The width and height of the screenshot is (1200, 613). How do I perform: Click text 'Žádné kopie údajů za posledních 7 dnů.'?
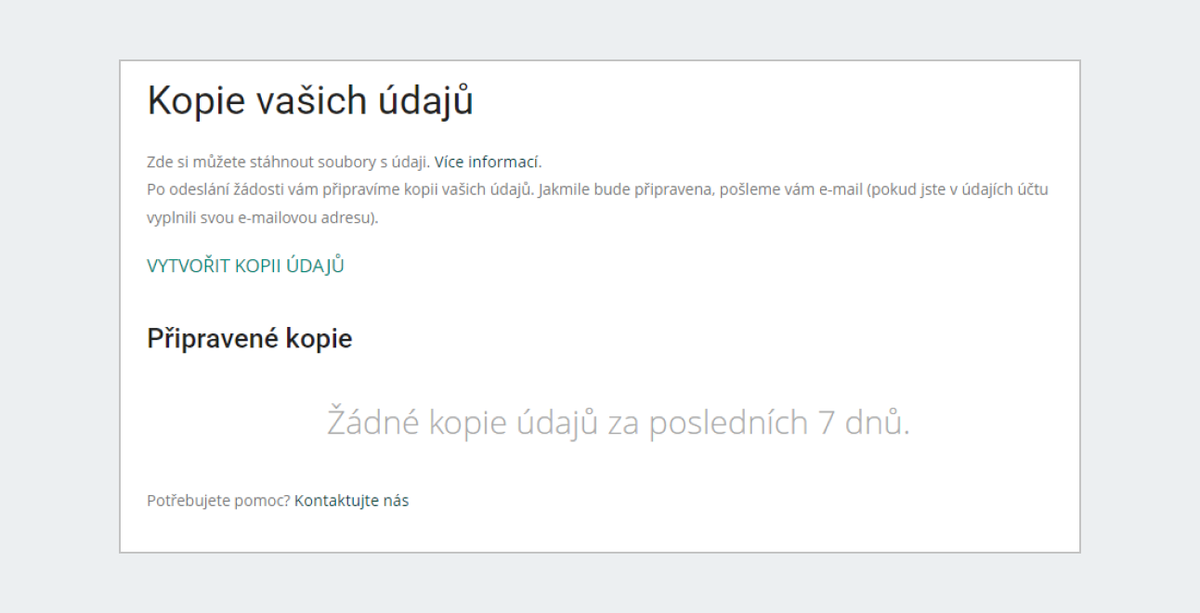(618, 423)
